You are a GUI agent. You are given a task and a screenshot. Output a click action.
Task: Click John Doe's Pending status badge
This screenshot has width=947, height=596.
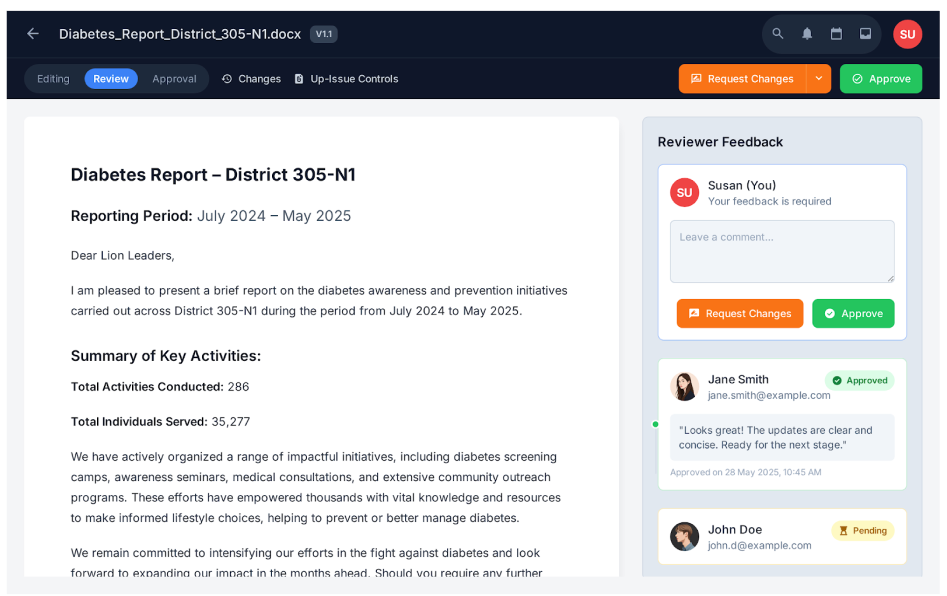[862, 531]
